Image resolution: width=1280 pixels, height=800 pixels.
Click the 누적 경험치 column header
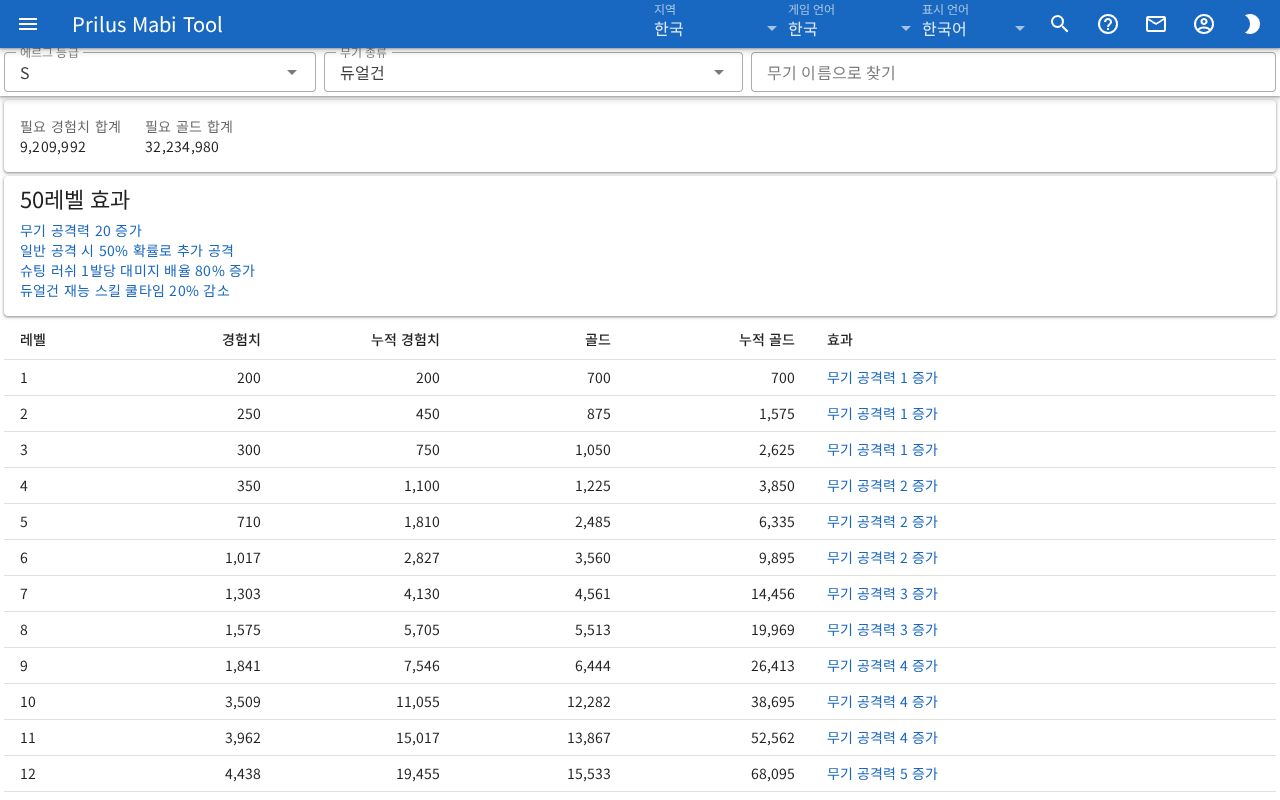(405, 340)
